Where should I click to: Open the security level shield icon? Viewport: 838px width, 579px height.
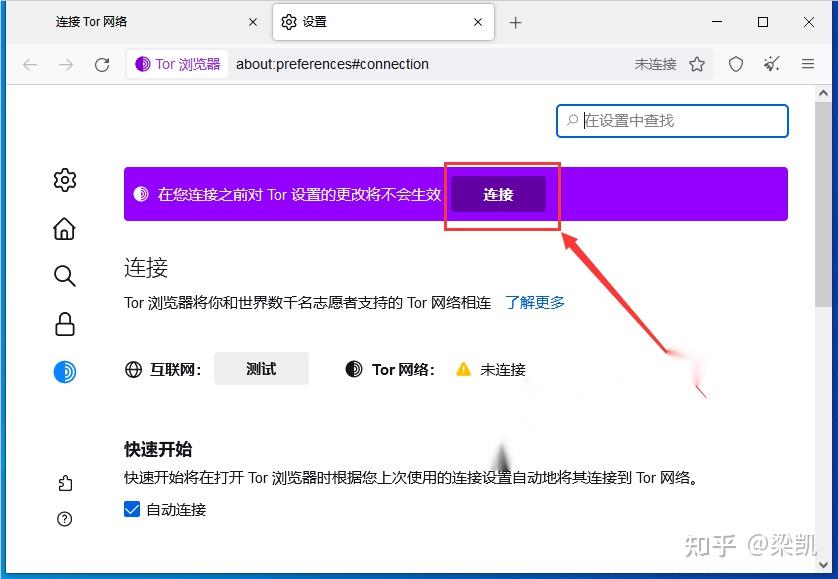735,63
